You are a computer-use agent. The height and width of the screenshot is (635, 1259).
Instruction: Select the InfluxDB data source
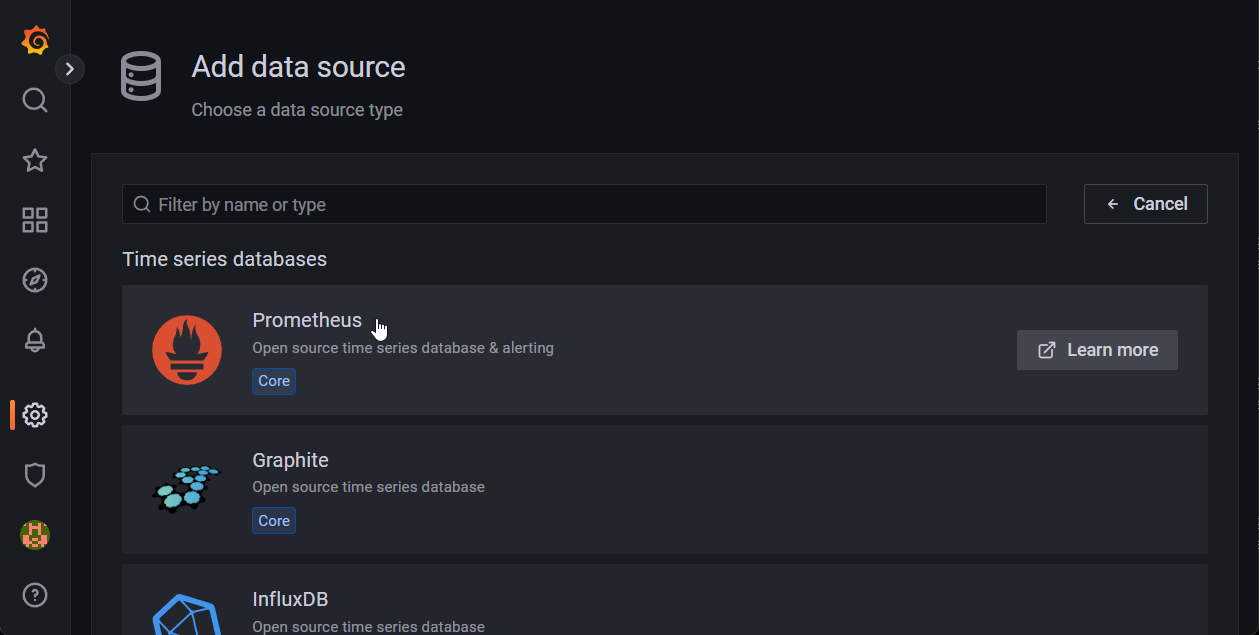click(290, 600)
